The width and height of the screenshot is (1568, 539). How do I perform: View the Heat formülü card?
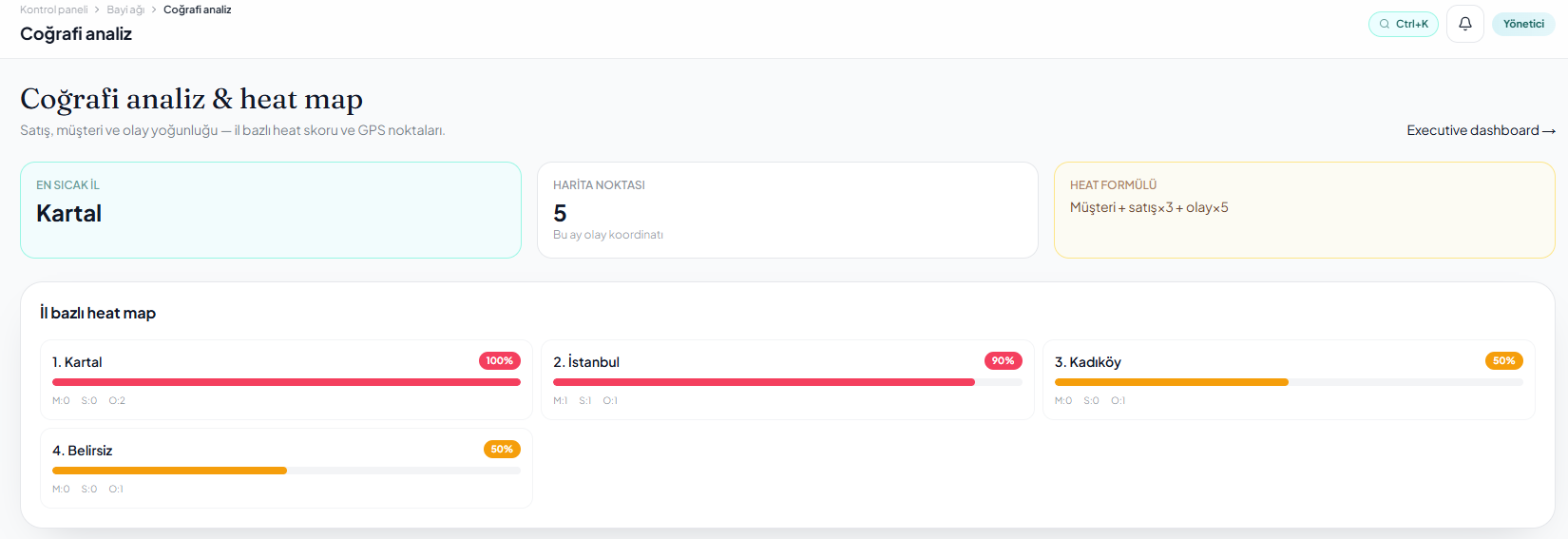point(1304,210)
